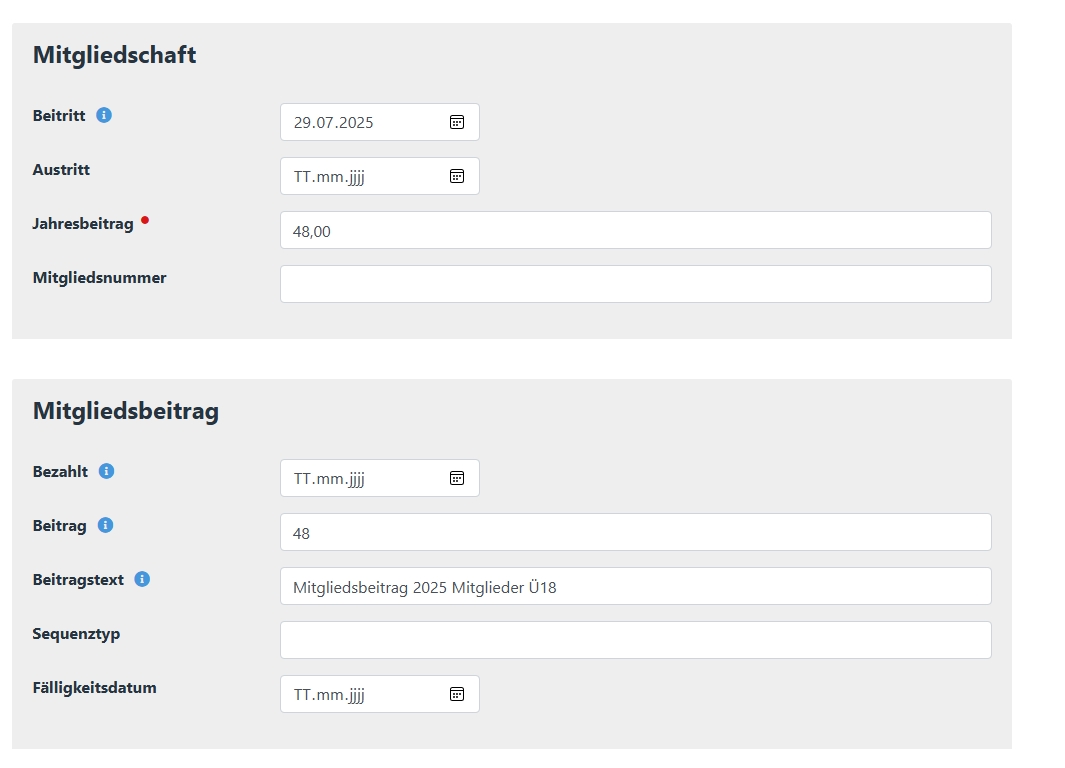The height and width of the screenshot is (768, 1065).
Task: Click the Beitragstext field with Mitgliedsbeitrag 2025
Action: [x=636, y=586]
